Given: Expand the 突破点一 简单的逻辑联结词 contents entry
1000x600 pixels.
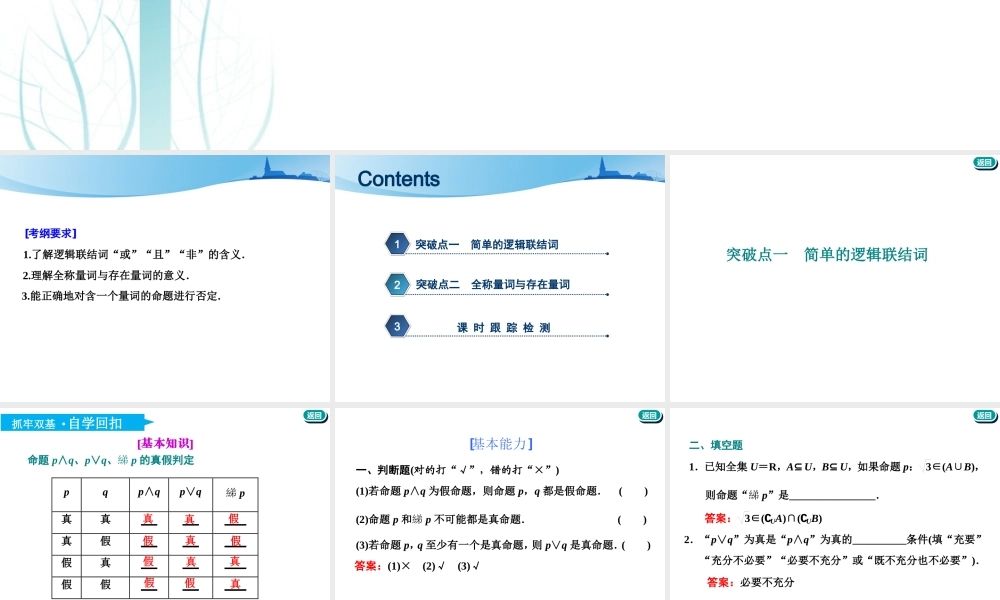Looking at the screenshot, I should [490, 243].
